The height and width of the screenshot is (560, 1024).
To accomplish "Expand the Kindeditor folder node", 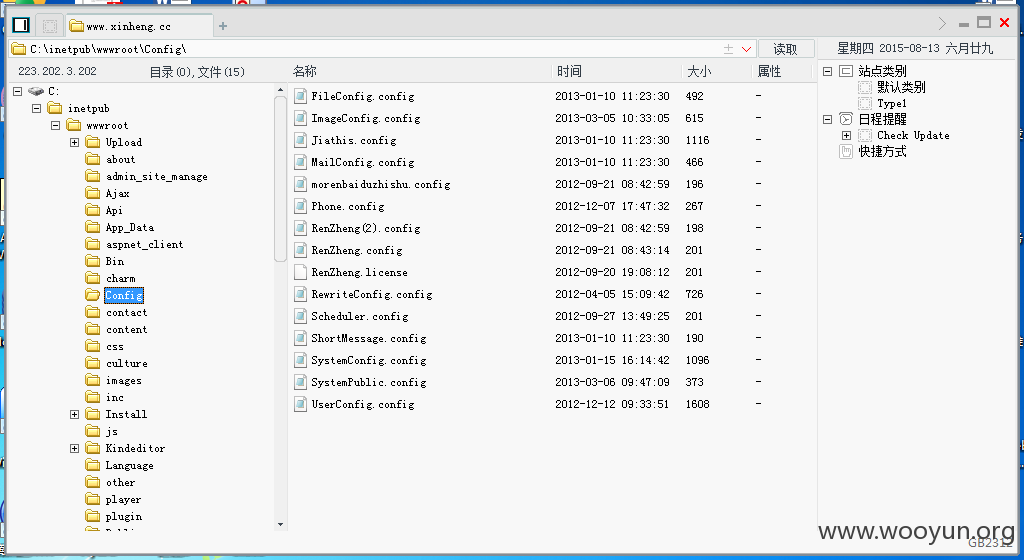I will [74, 448].
